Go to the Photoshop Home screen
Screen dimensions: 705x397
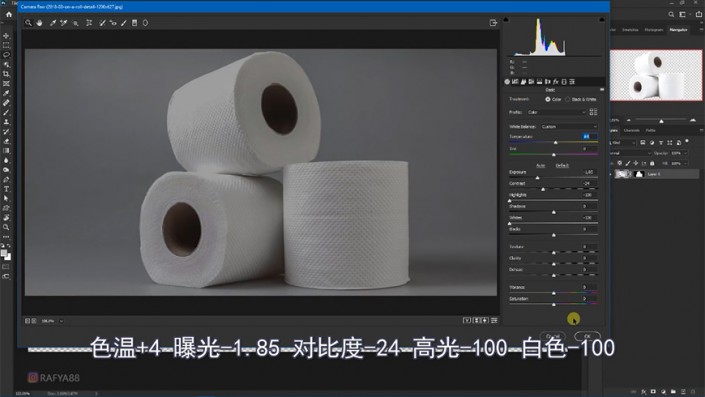coord(9,14)
